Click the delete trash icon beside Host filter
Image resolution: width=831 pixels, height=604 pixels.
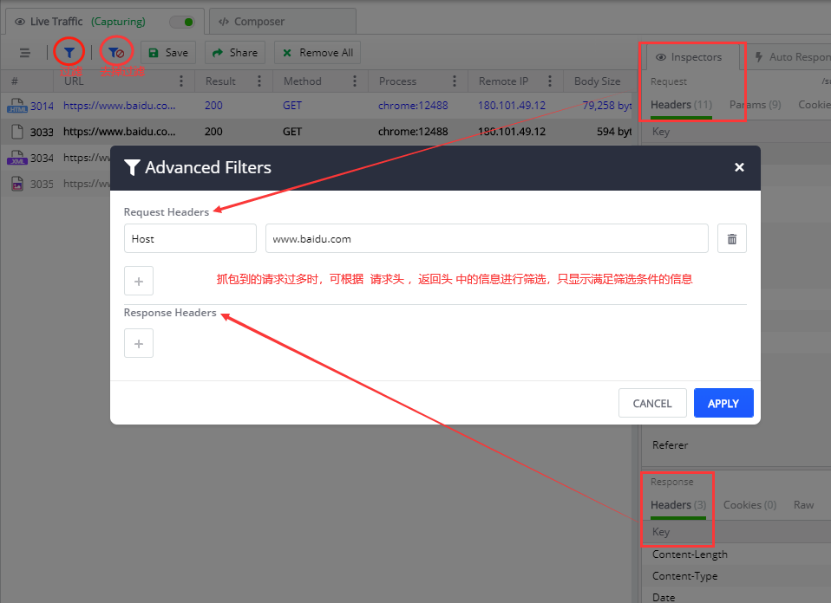[731, 238]
